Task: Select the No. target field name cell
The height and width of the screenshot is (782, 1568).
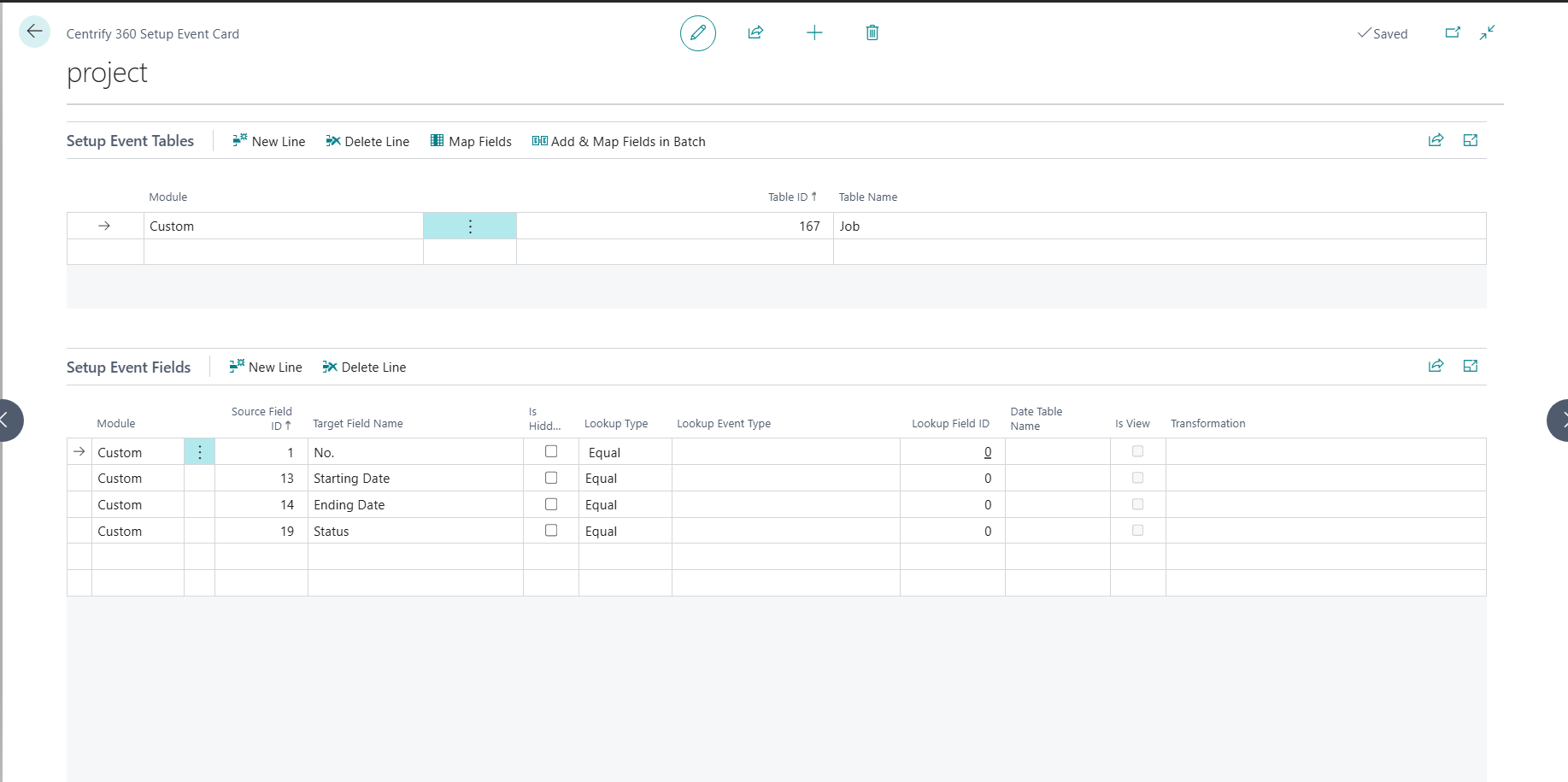Action: pos(415,452)
